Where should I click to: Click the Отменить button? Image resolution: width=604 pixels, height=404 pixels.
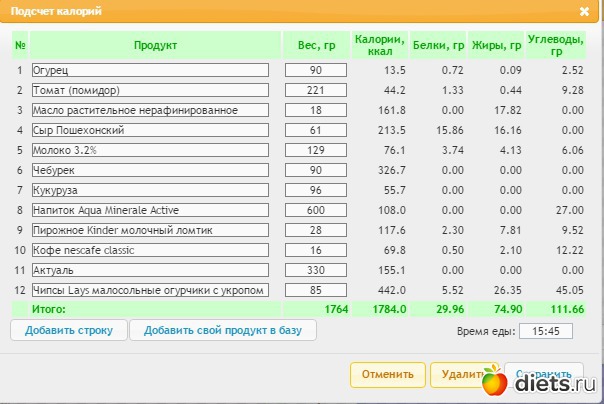pyautogui.click(x=388, y=374)
